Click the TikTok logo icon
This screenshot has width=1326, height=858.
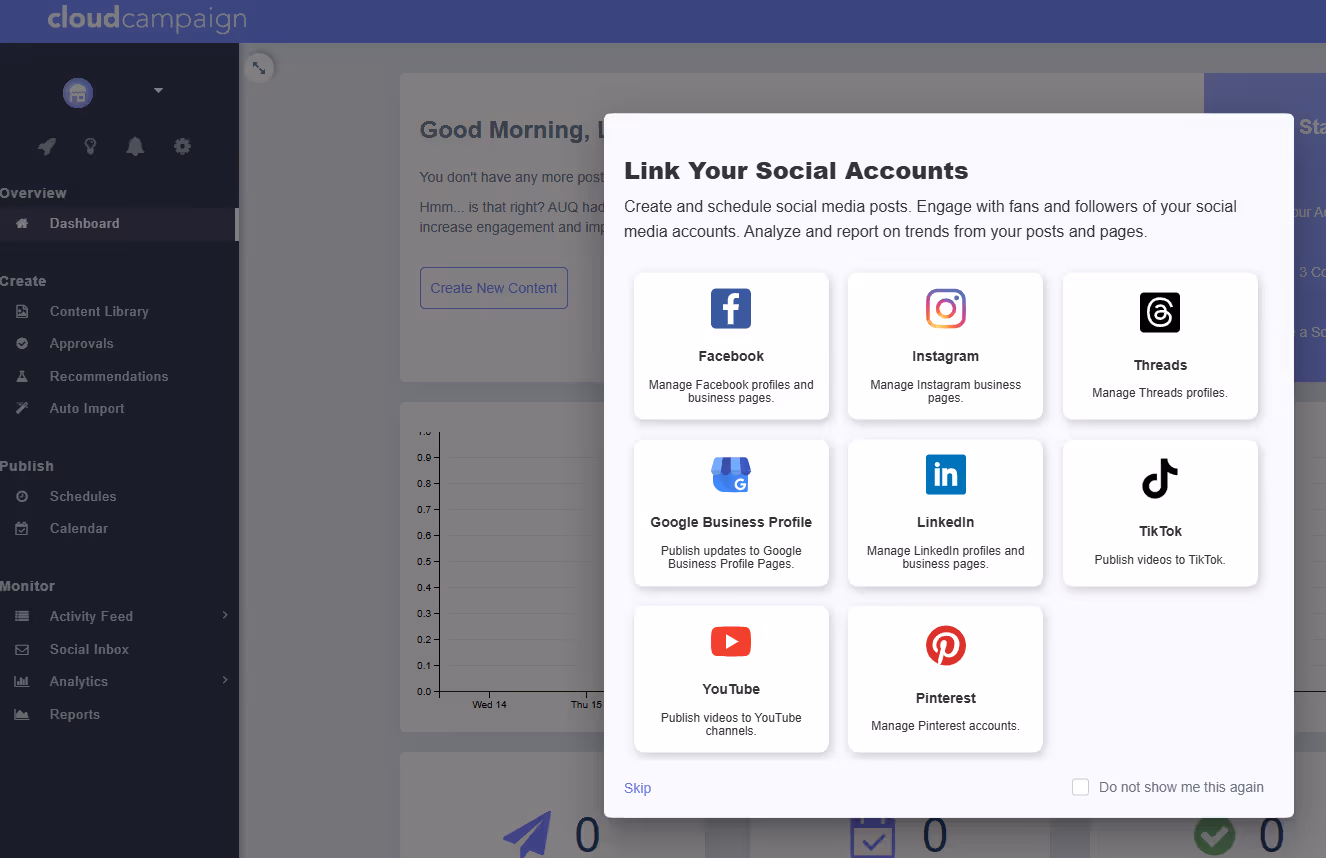(1160, 479)
